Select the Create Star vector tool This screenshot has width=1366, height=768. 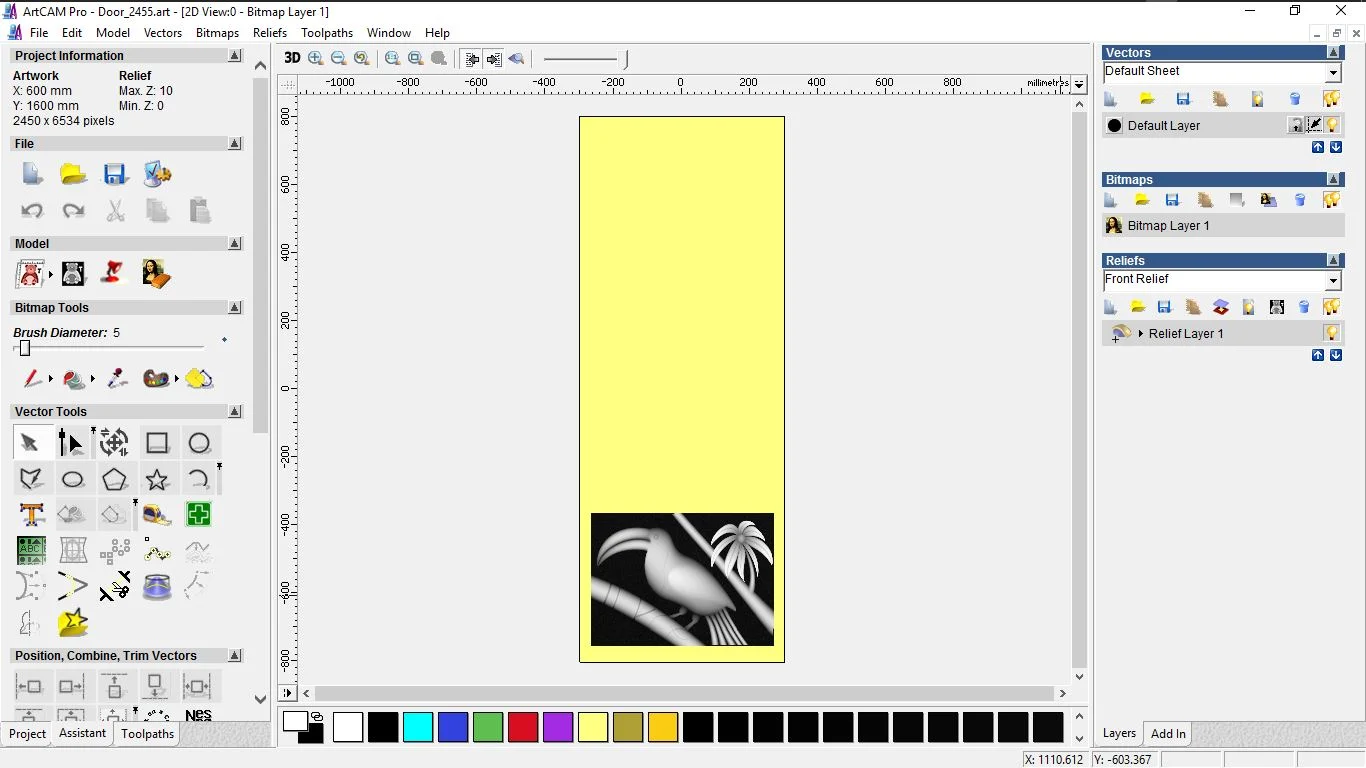(x=157, y=480)
